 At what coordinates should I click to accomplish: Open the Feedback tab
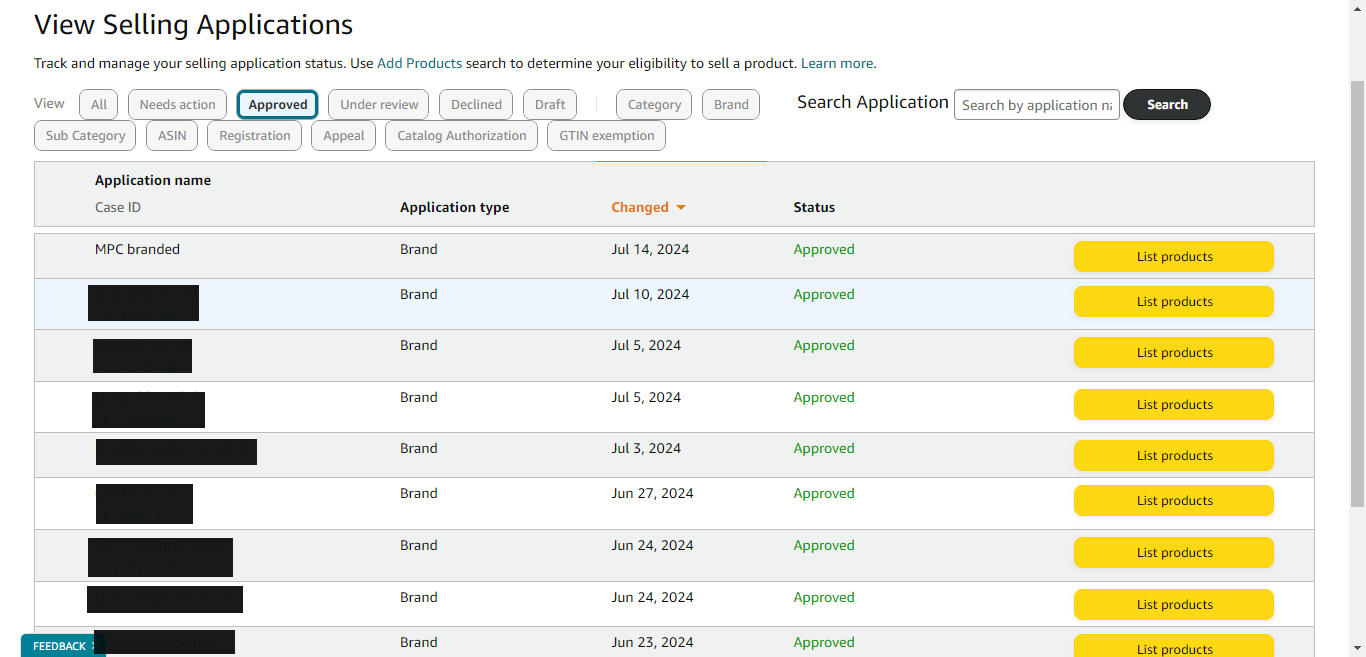point(60,646)
